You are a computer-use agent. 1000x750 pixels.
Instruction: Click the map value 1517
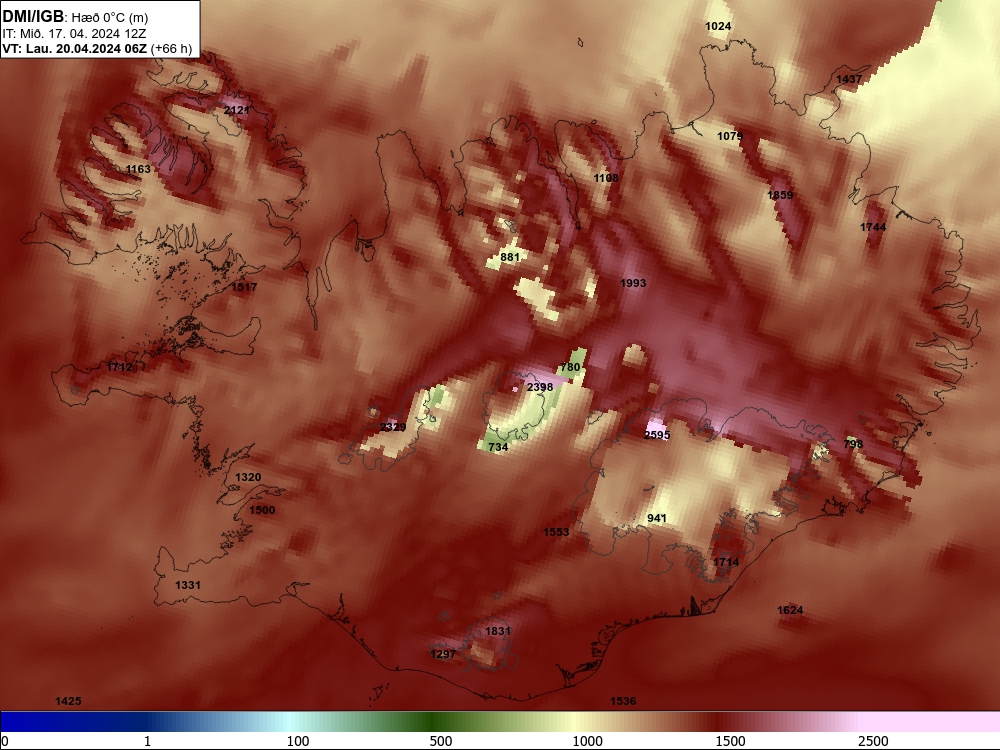244,287
